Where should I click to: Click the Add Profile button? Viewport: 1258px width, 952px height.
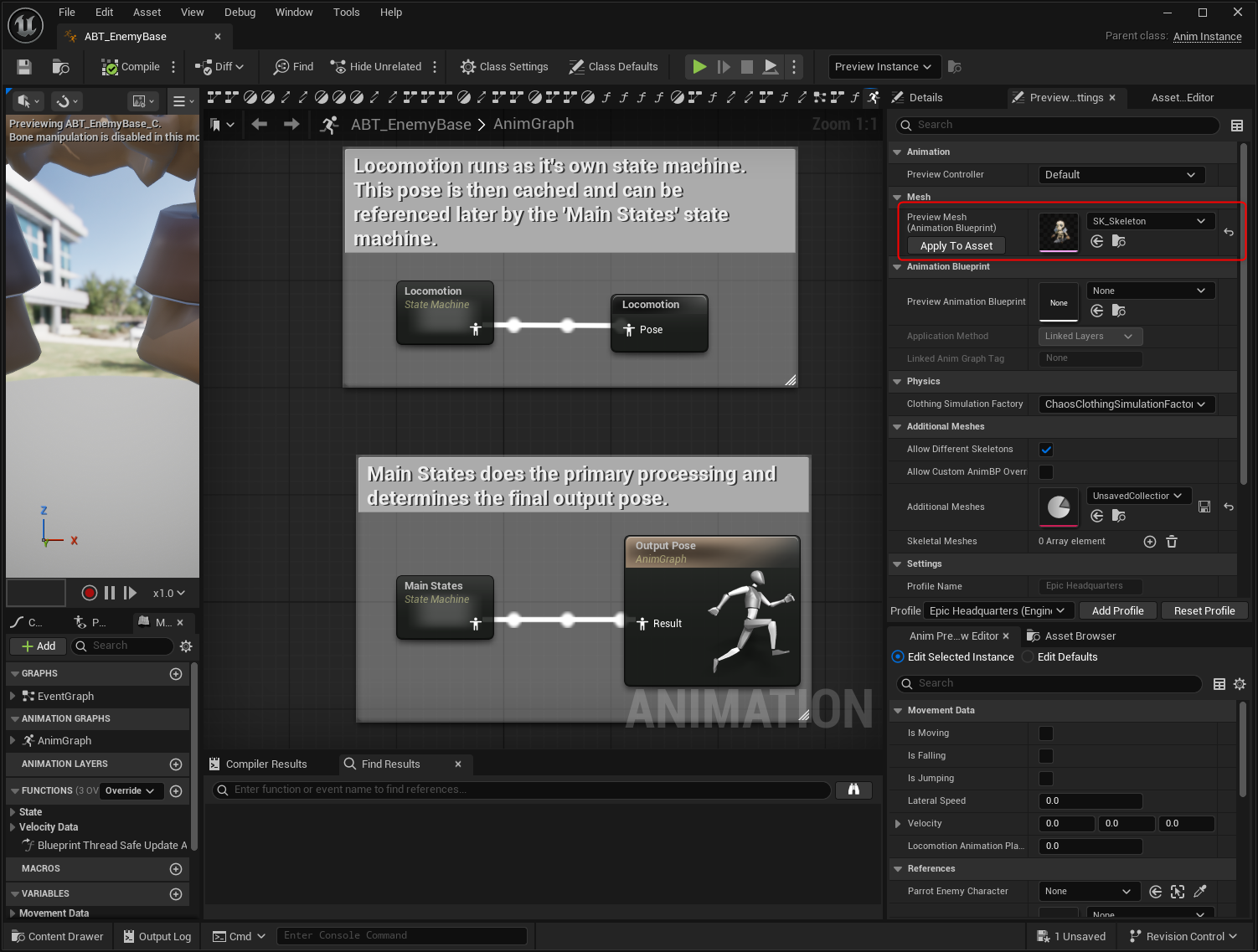coord(1117,611)
